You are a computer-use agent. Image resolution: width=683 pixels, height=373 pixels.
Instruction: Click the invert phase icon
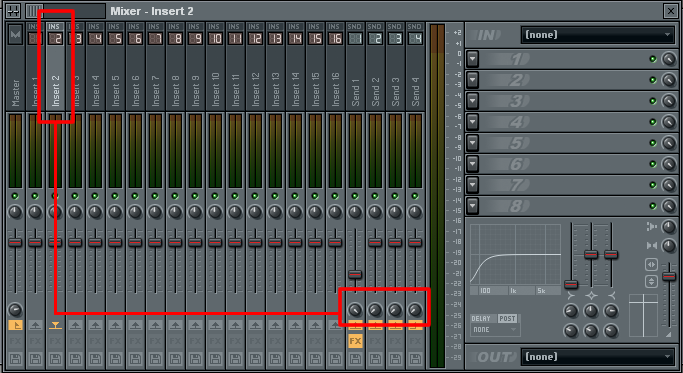tap(651, 281)
